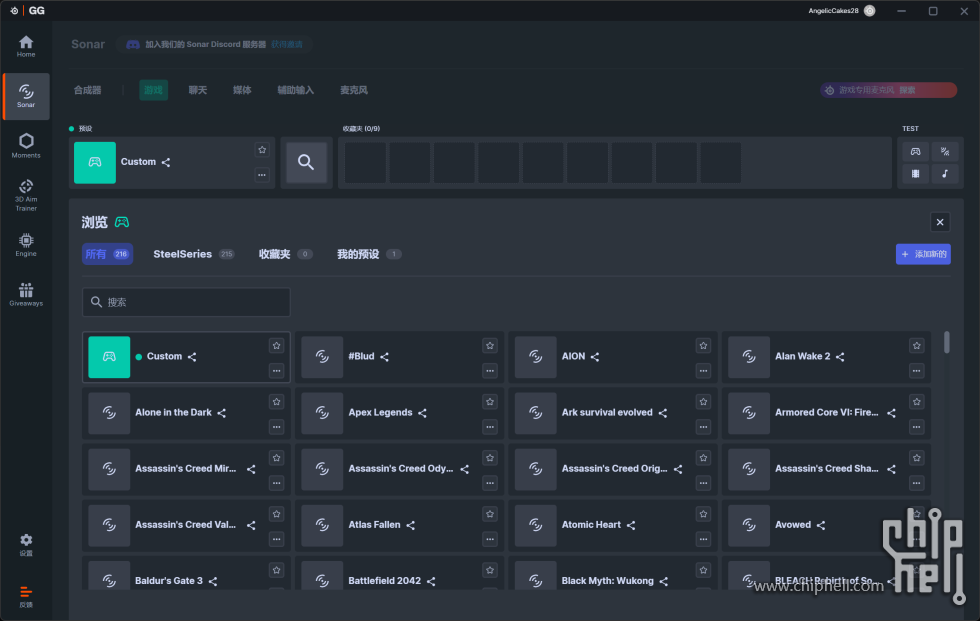
Task: Open more options for #Blud preset
Action: point(490,371)
